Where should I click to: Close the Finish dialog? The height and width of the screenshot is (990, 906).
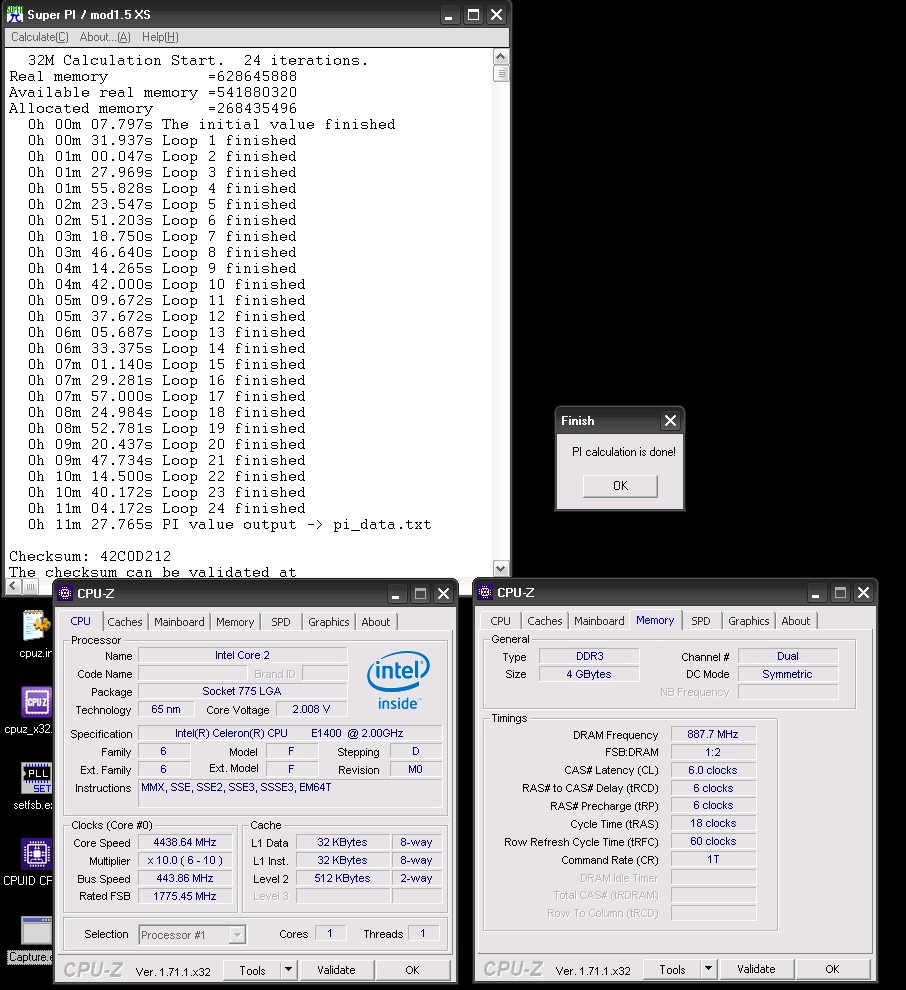click(x=671, y=420)
